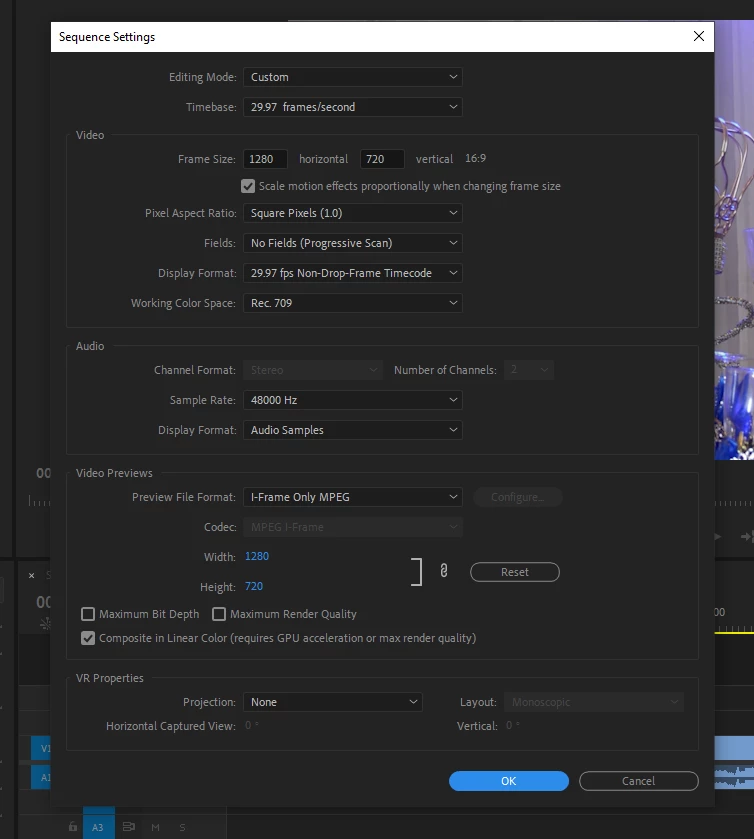
Task: Open the Preview File Format dropdown
Action: click(x=353, y=497)
